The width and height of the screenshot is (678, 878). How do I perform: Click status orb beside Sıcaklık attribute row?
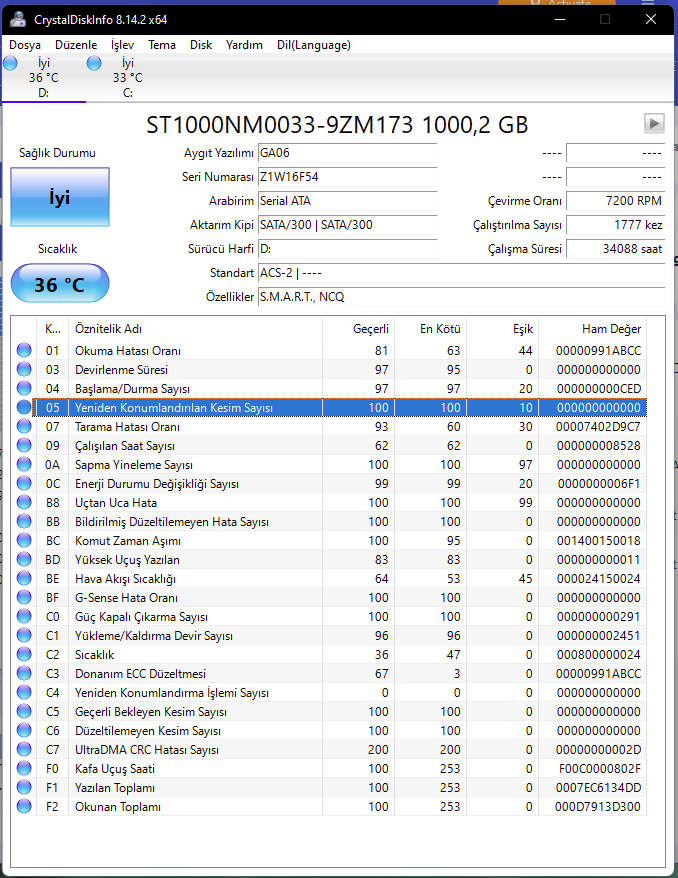[24, 655]
